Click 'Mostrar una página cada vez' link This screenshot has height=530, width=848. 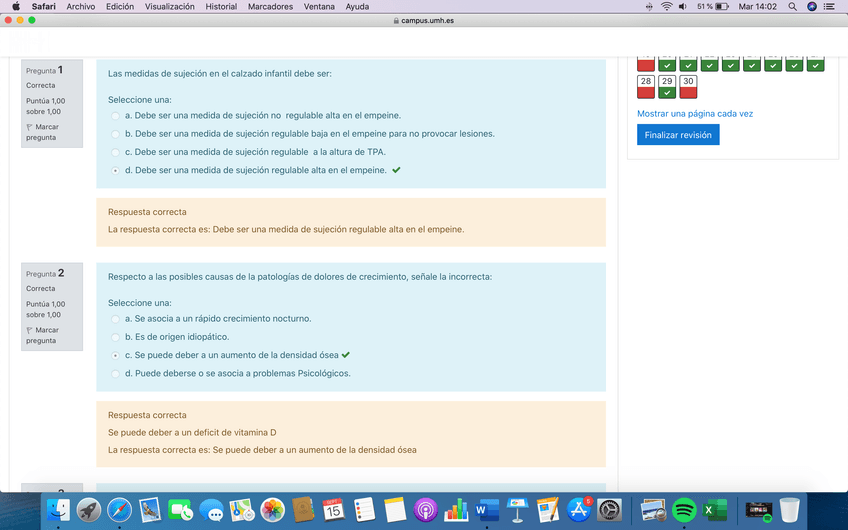(x=695, y=113)
